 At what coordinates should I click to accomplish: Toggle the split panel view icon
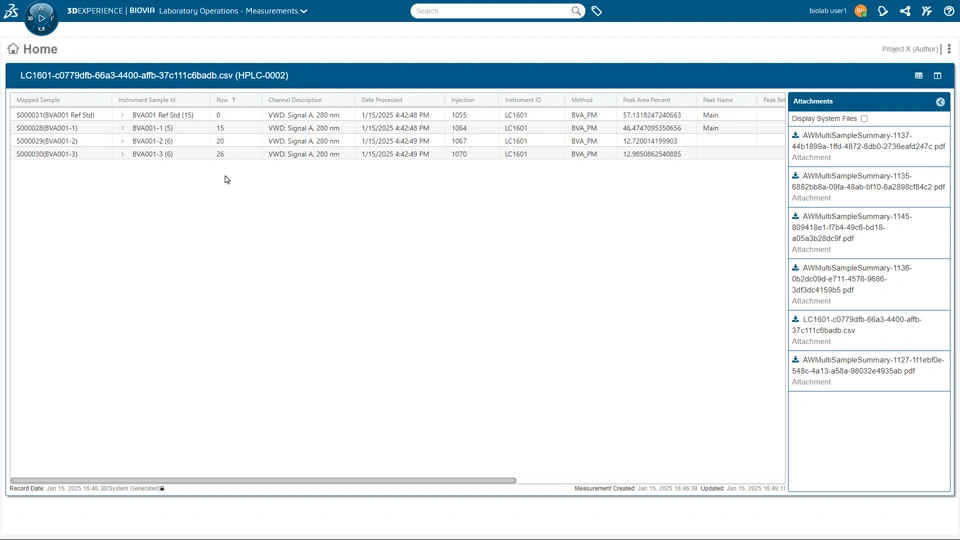pos(937,75)
